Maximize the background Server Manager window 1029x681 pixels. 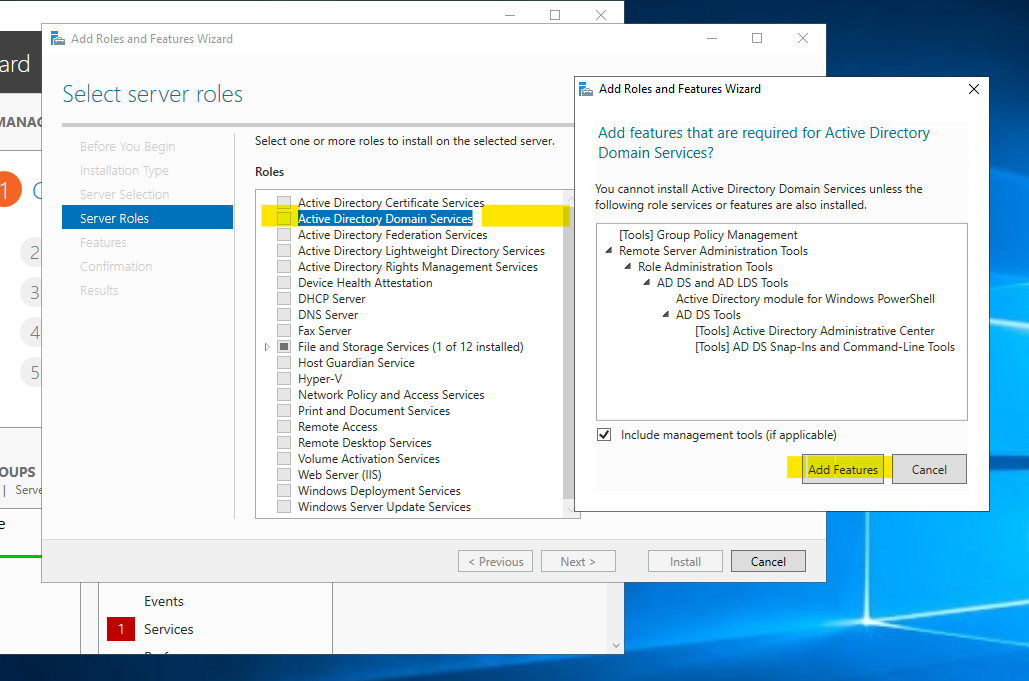tap(555, 14)
